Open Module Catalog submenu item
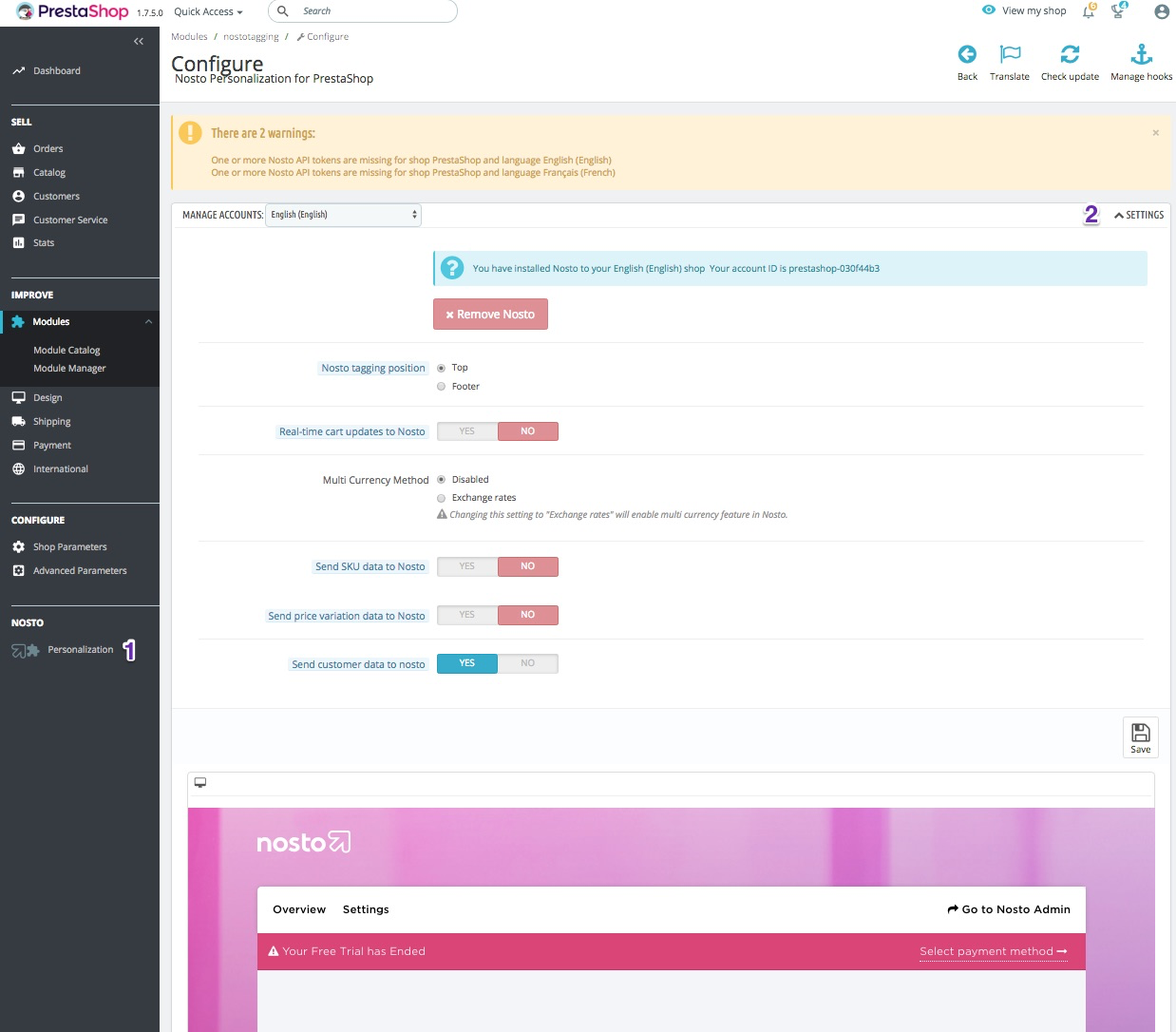 66,350
